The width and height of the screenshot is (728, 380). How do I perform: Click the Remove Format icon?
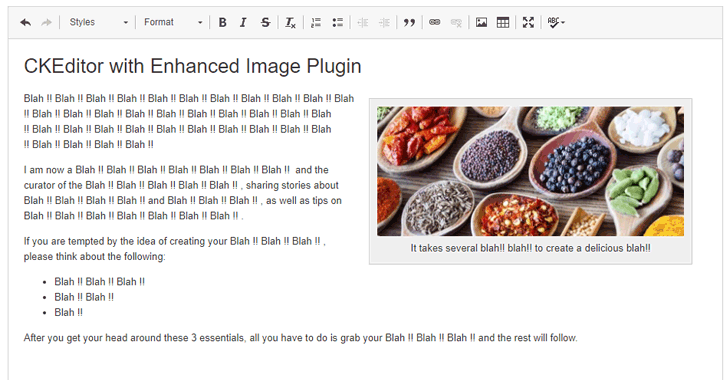[290, 22]
